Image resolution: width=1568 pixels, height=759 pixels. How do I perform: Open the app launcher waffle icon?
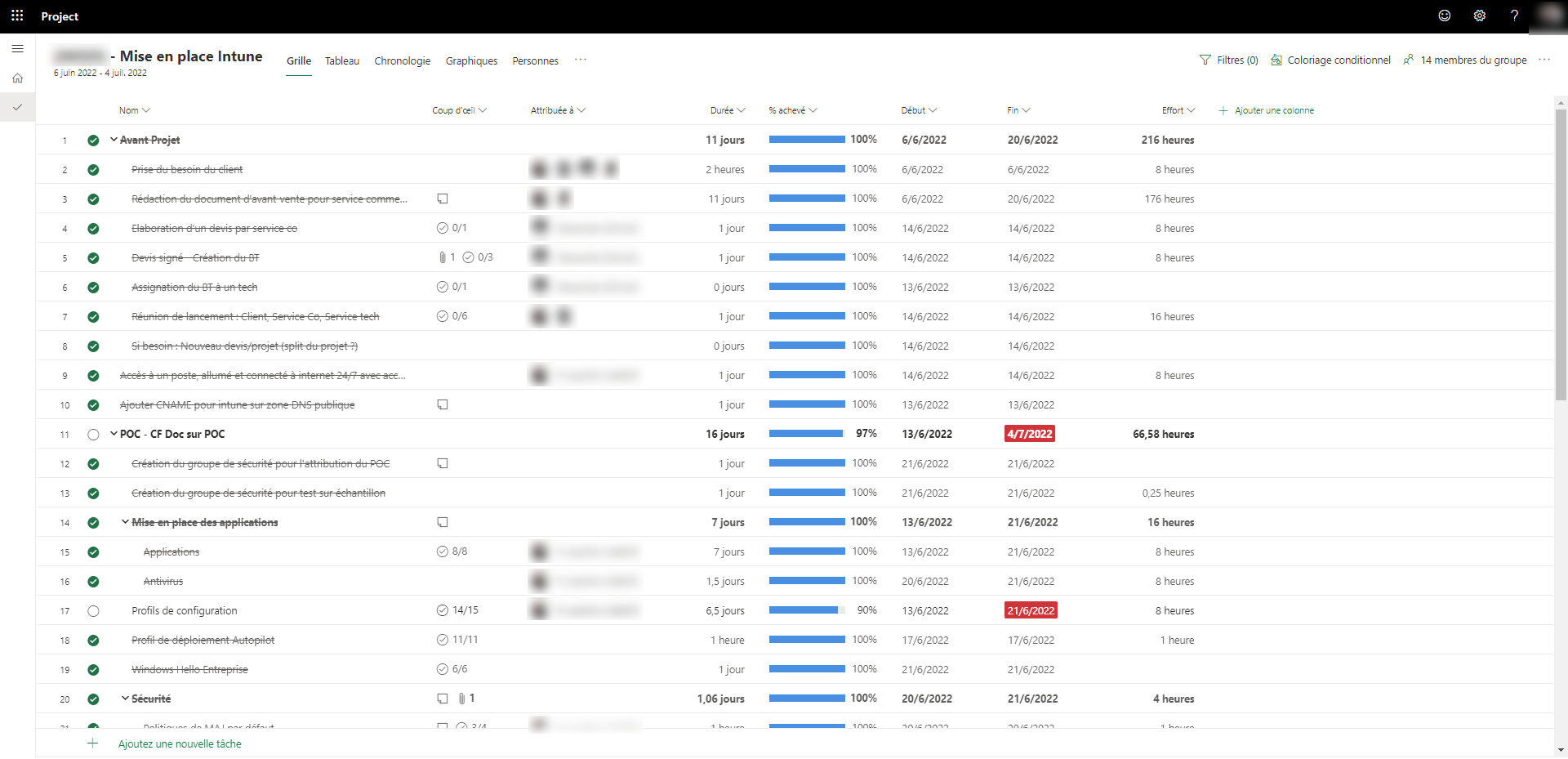click(x=17, y=16)
